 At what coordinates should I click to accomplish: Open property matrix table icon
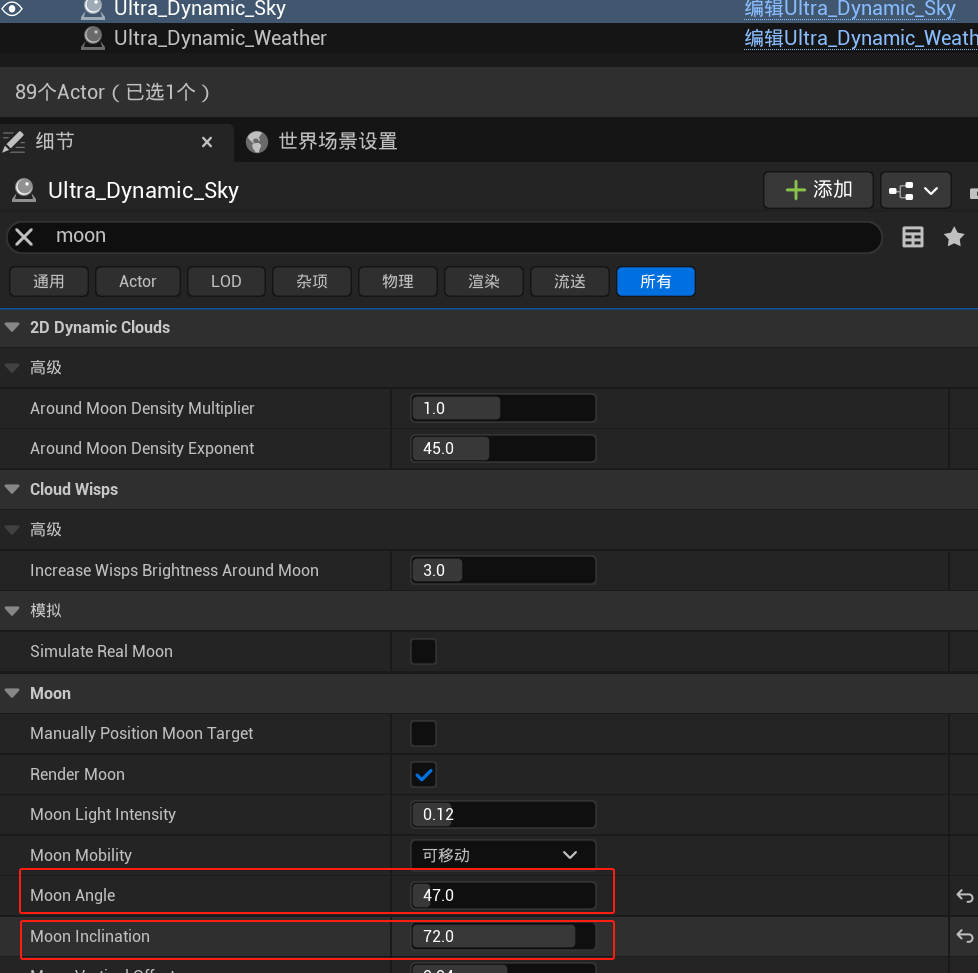[913, 237]
